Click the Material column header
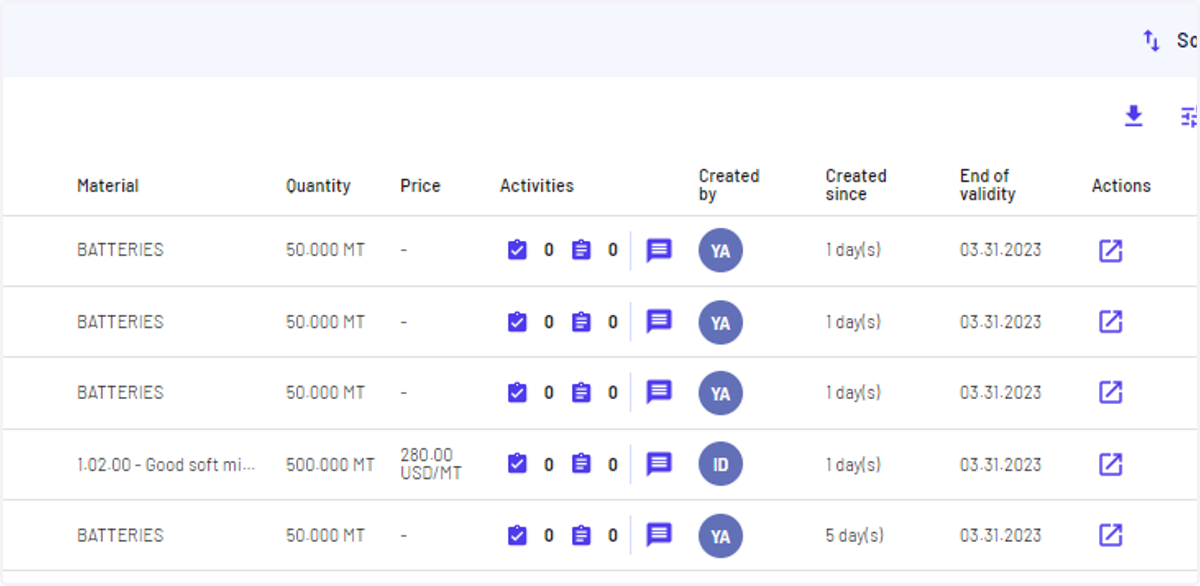This screenshot has width=1200, height=586. coord(108,186)
